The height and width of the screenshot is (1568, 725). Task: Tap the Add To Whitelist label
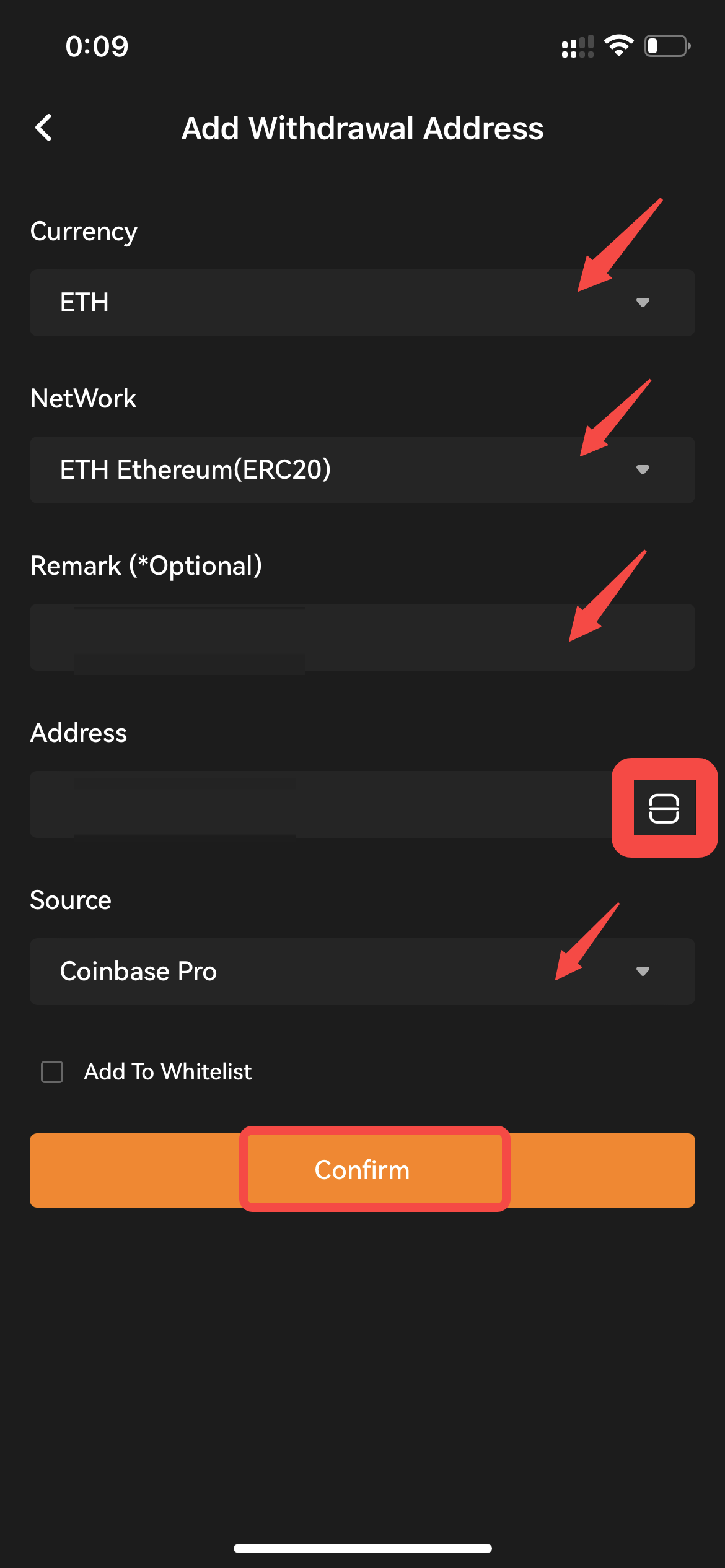168,1071
